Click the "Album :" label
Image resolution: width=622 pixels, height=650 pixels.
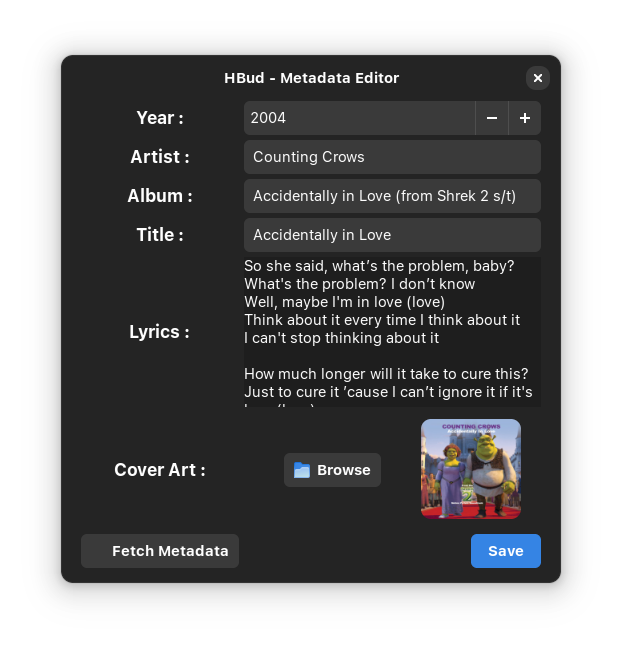(160, 196)
